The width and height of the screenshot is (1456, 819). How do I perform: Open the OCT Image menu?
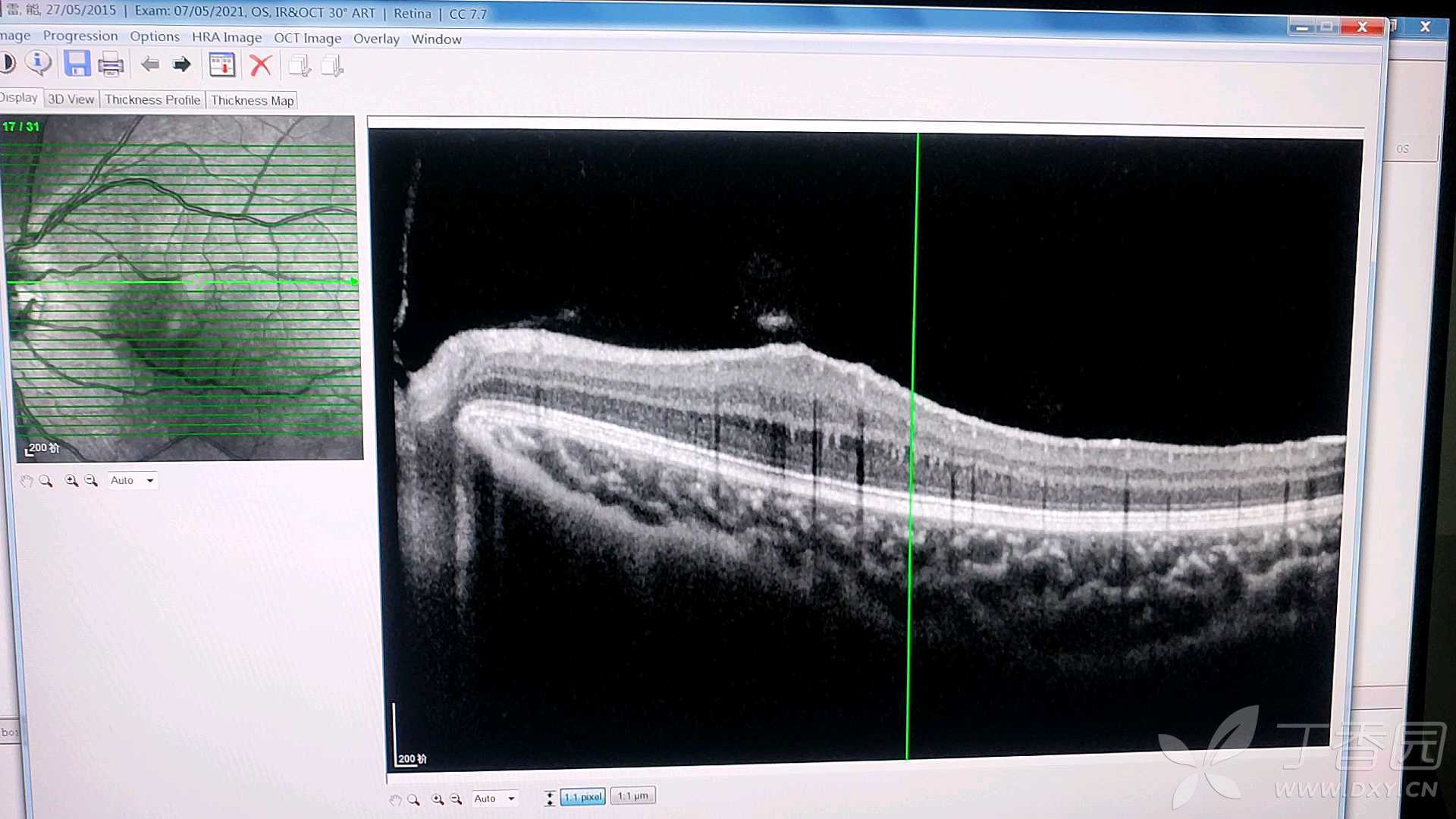coord(307,38)
